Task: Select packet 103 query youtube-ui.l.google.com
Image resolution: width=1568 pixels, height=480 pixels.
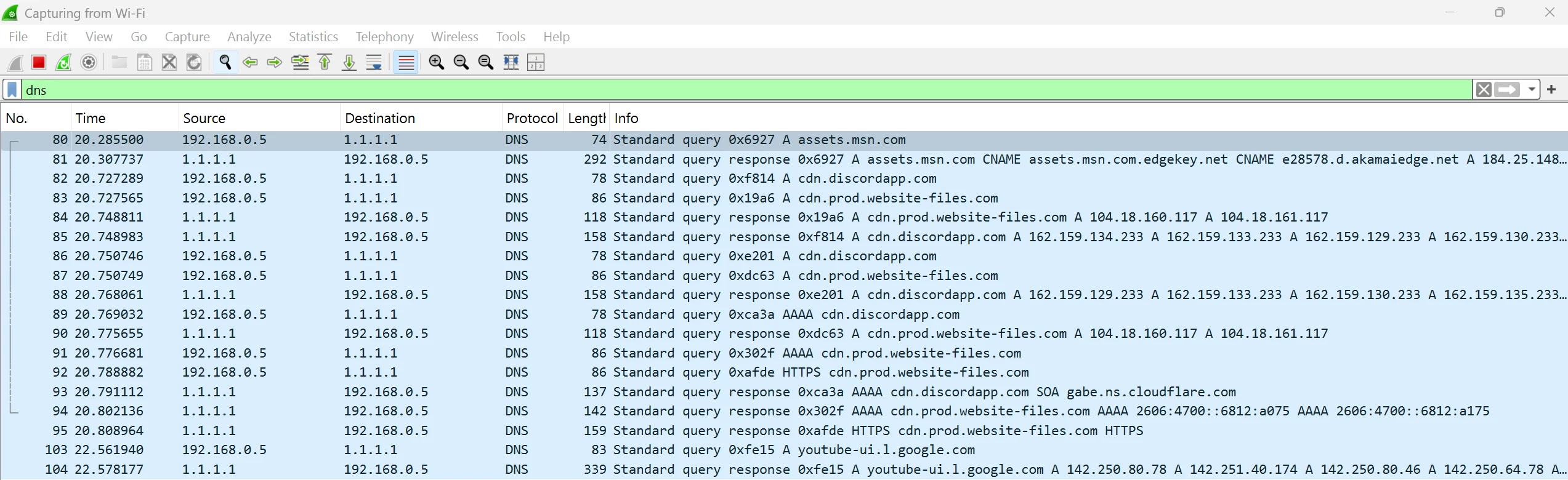Action: (784, 450)
